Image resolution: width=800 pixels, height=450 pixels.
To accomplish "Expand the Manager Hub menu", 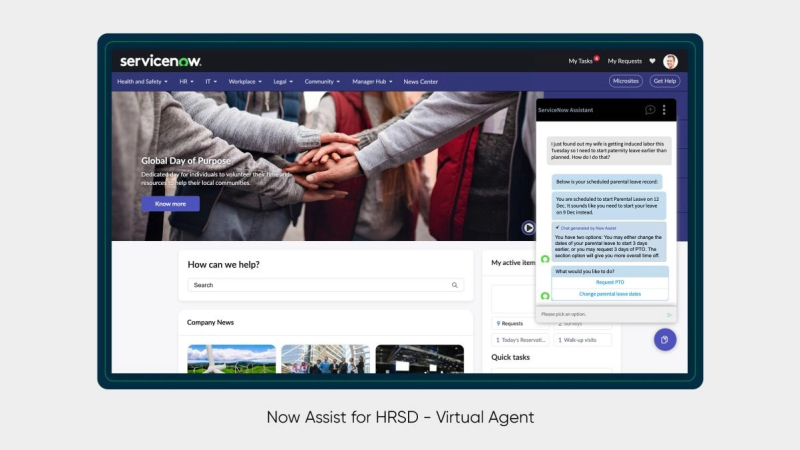I will (372, 82).
